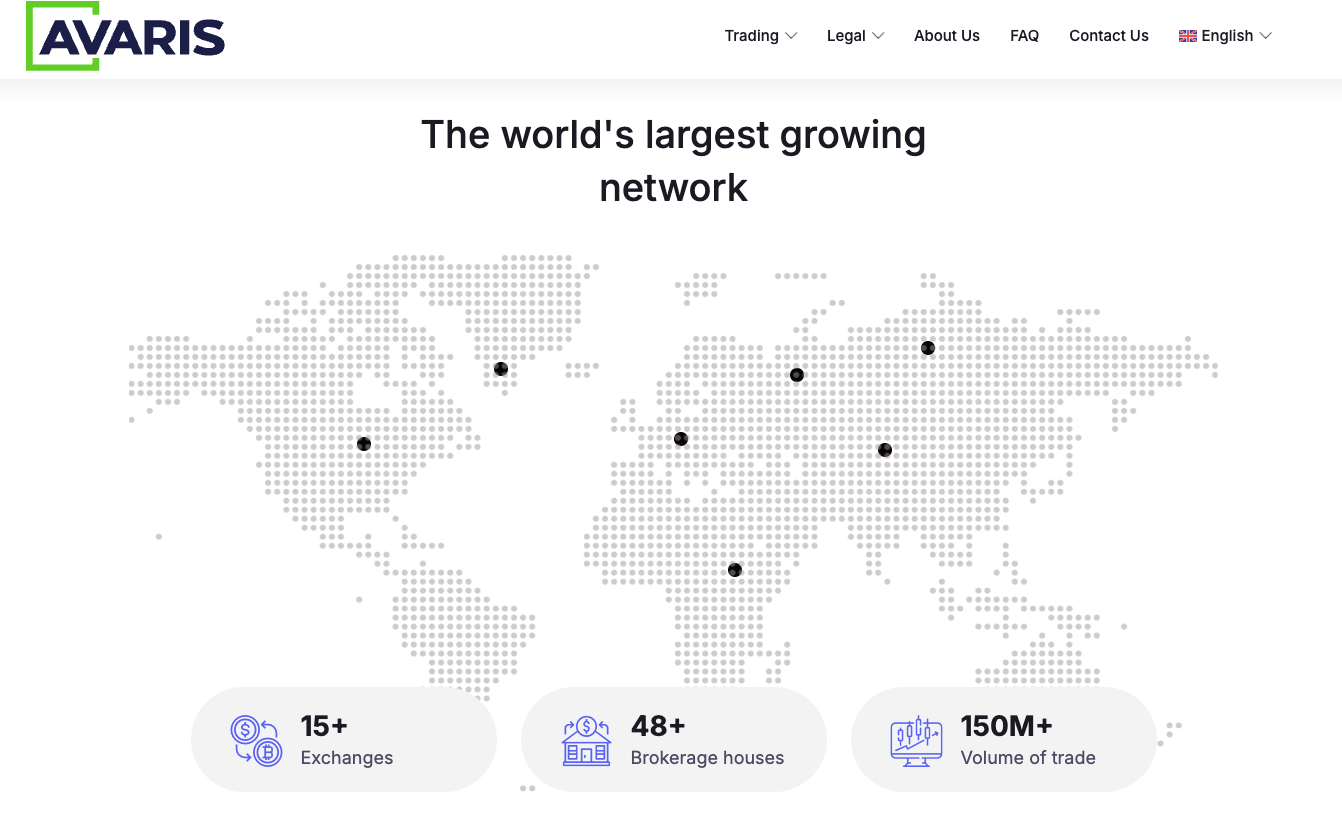The image size is (1342, 837).
Task: Navigate to Contact Us
Action: click(x=1109, y=36)
